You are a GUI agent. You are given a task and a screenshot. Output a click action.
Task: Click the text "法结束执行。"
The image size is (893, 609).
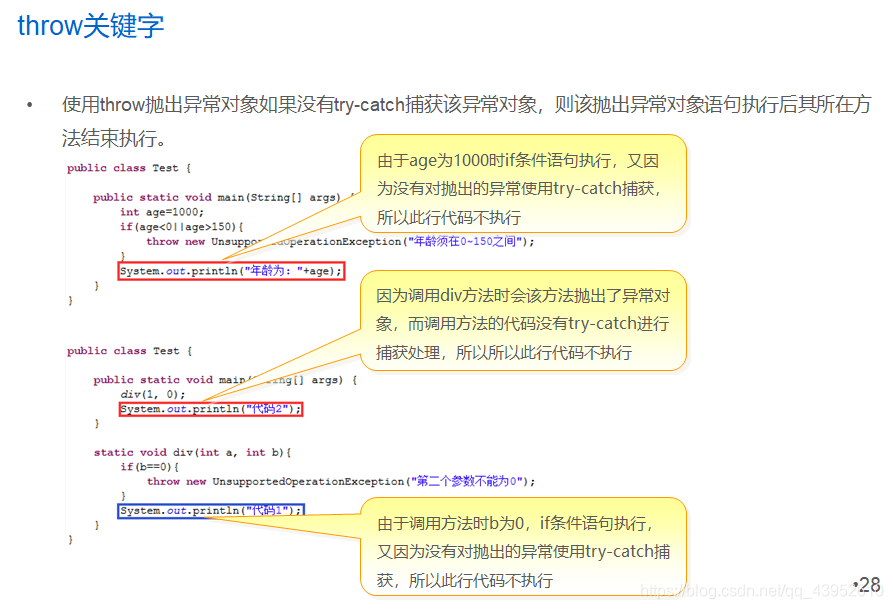(114, 138)
